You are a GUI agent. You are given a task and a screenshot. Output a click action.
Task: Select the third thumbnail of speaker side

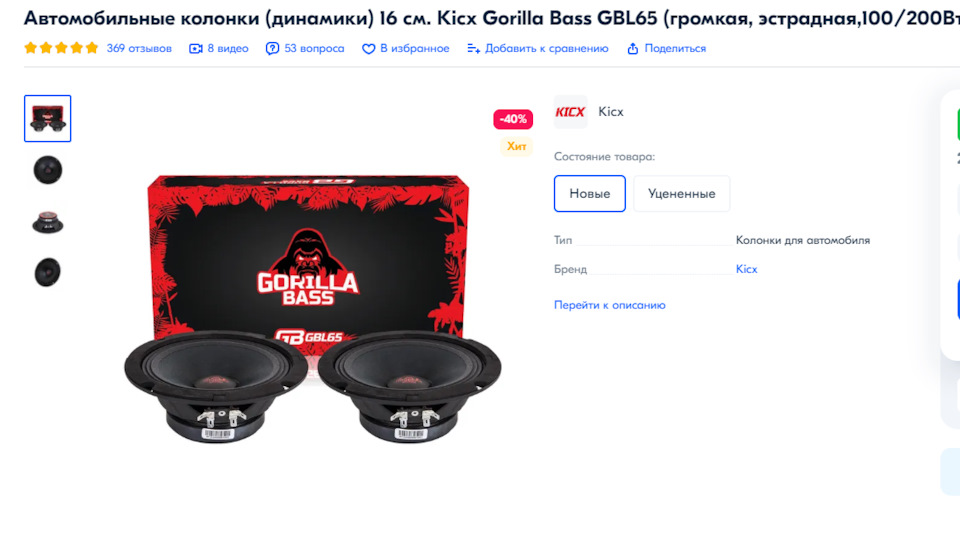click(x=48, y=222)
